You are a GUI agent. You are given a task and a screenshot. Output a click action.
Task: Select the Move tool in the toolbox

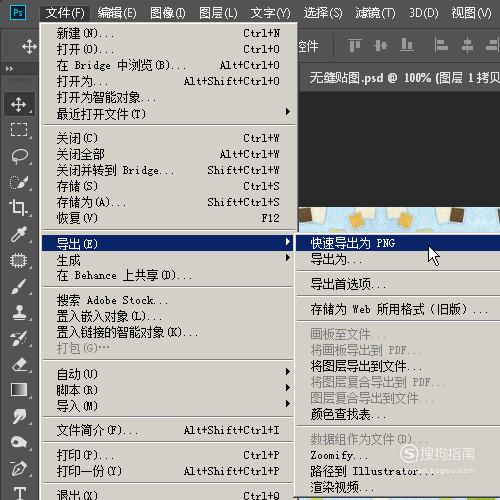click(x=19, y=104)
